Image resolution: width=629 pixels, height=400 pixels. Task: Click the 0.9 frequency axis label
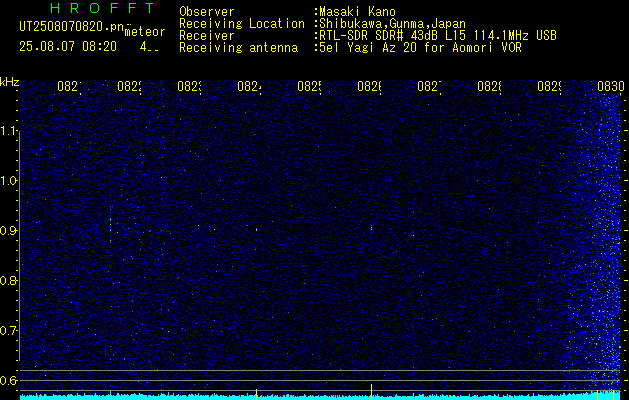(x=9, y=230)
